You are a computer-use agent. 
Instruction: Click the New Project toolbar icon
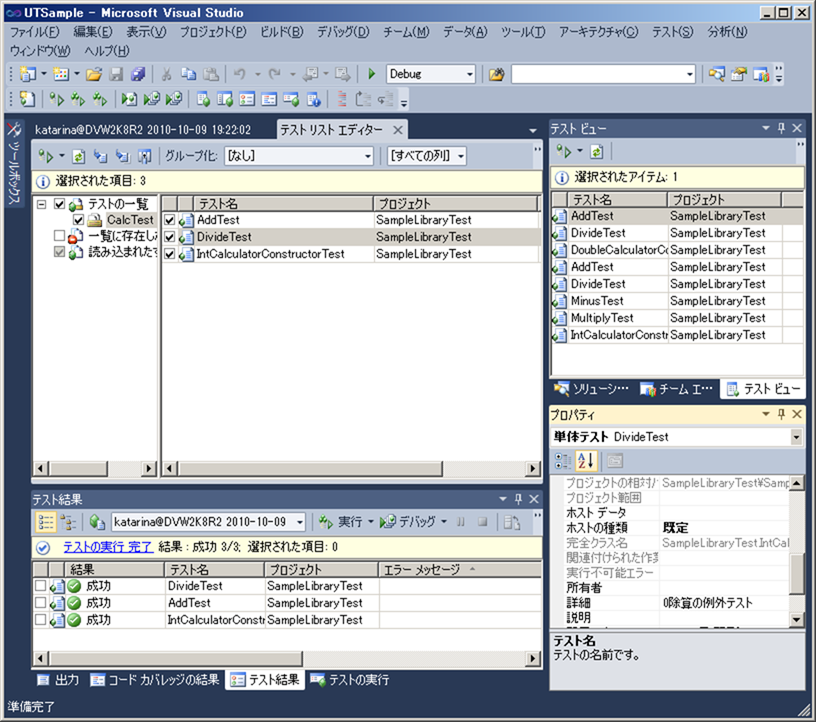coord(28,74)
